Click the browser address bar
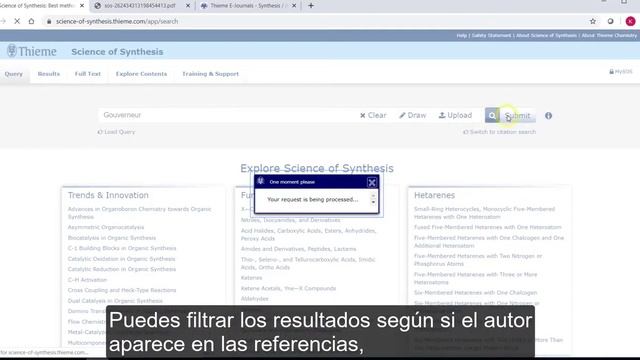The width and height of the screenshot is (640, 360). (310, 21)
